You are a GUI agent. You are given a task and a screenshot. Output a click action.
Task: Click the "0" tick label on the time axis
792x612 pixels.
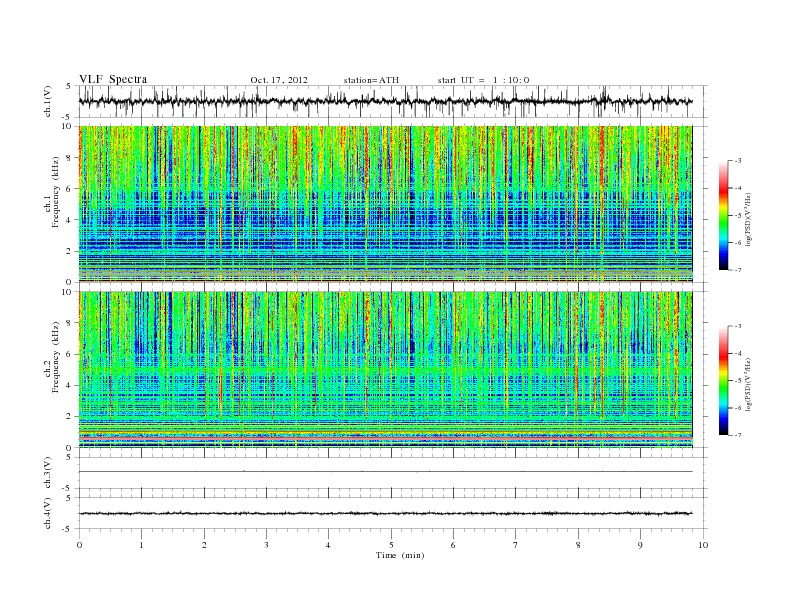point(79,545)
